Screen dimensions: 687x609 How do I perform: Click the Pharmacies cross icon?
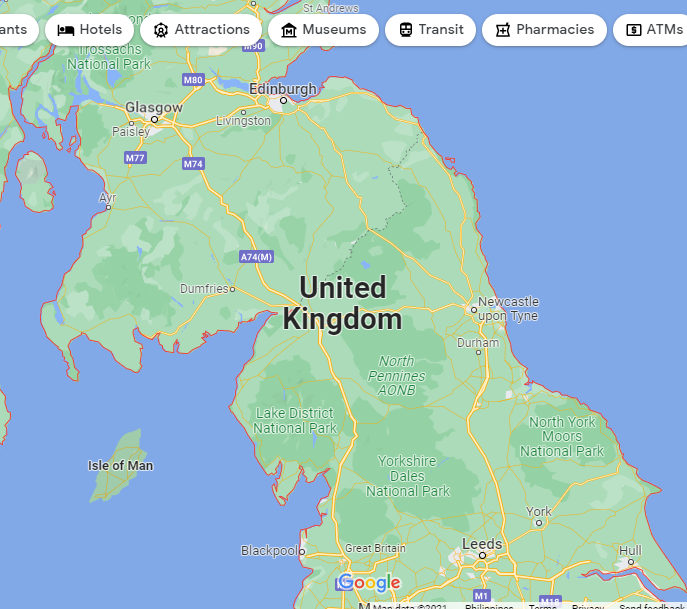coord(503,30)
